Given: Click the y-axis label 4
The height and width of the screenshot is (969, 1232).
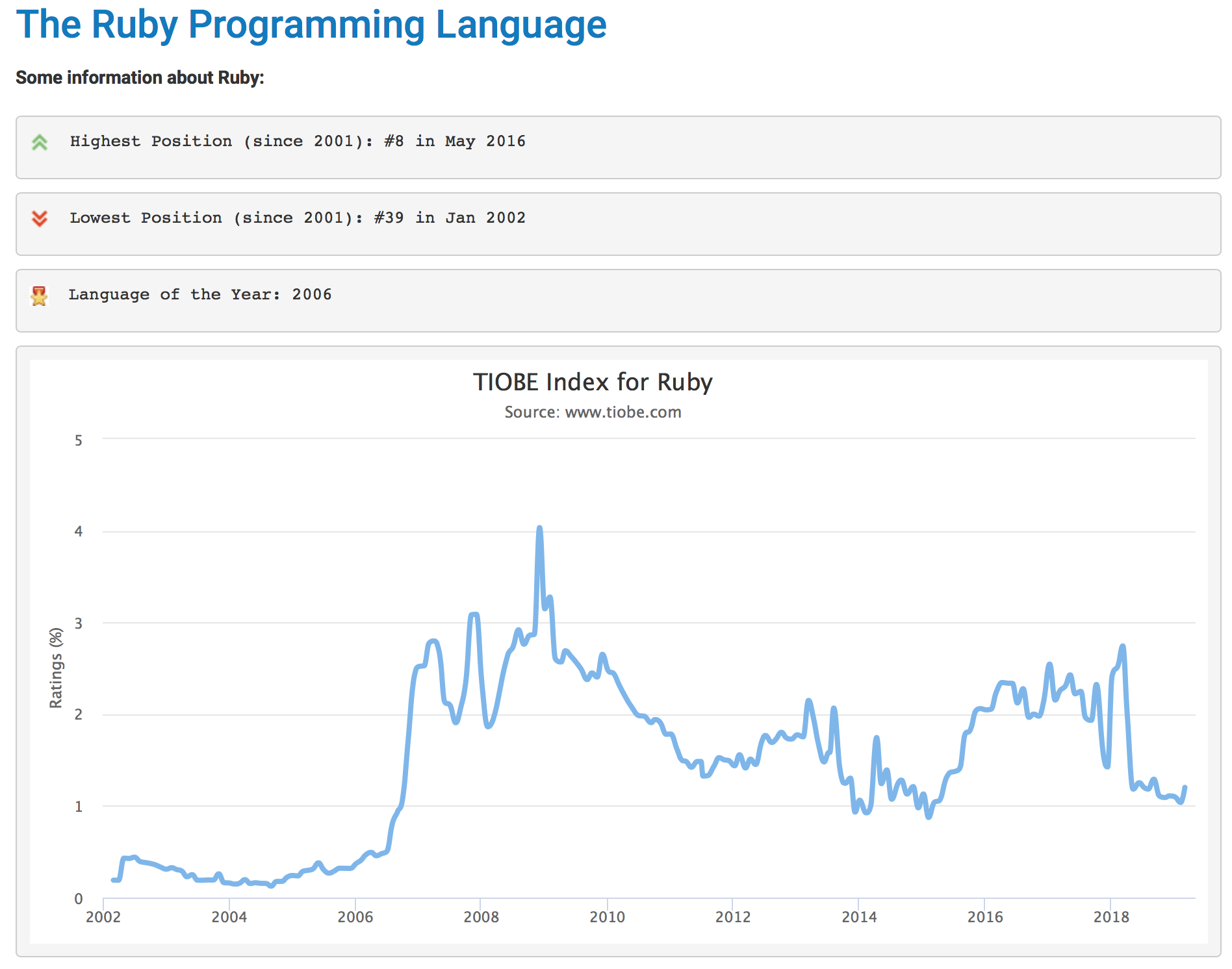Looking at the screenshot, I should (x=79, y=531).
